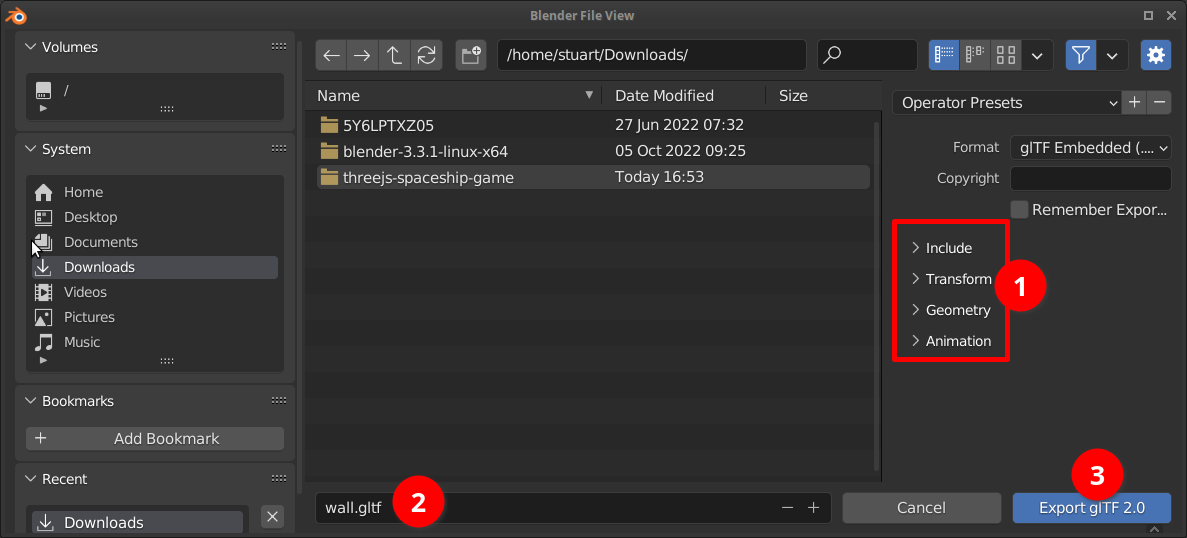The width and height of the screenshot is (1187, 538).
Task: Collapse the Recent panel
Action: [x=30, y=479]
